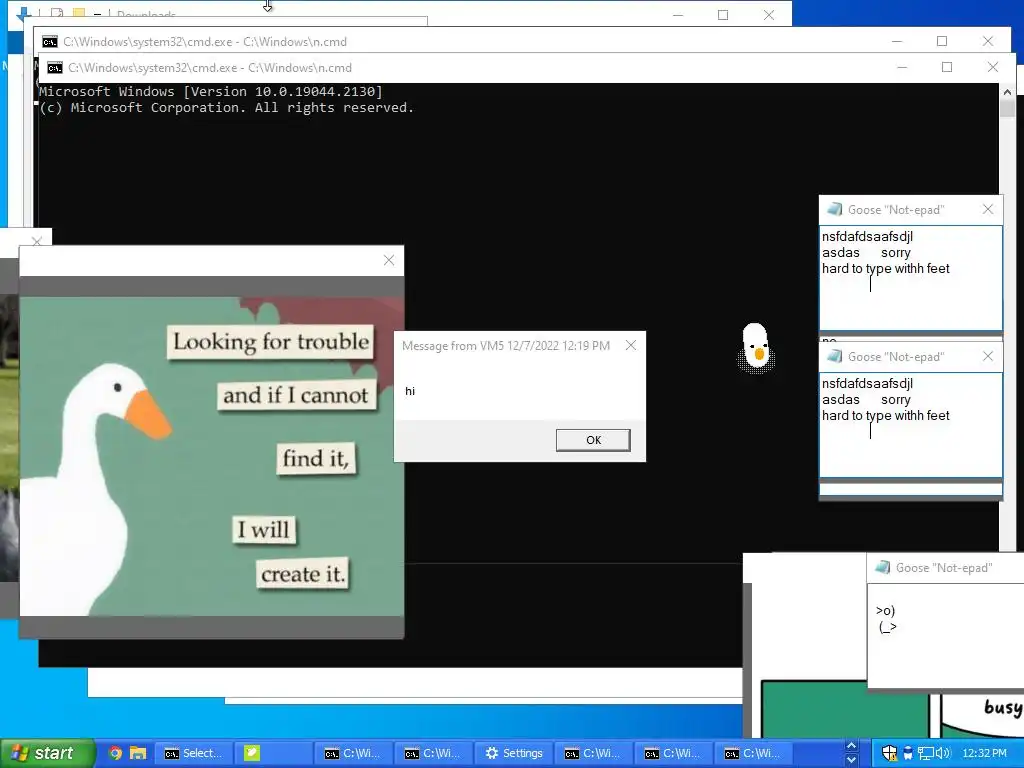Image resolution: width=1024 pixels, height=768 pixels.
Task: Click the lower Goose Not-epad title icon
Action: tap(834, 357)
